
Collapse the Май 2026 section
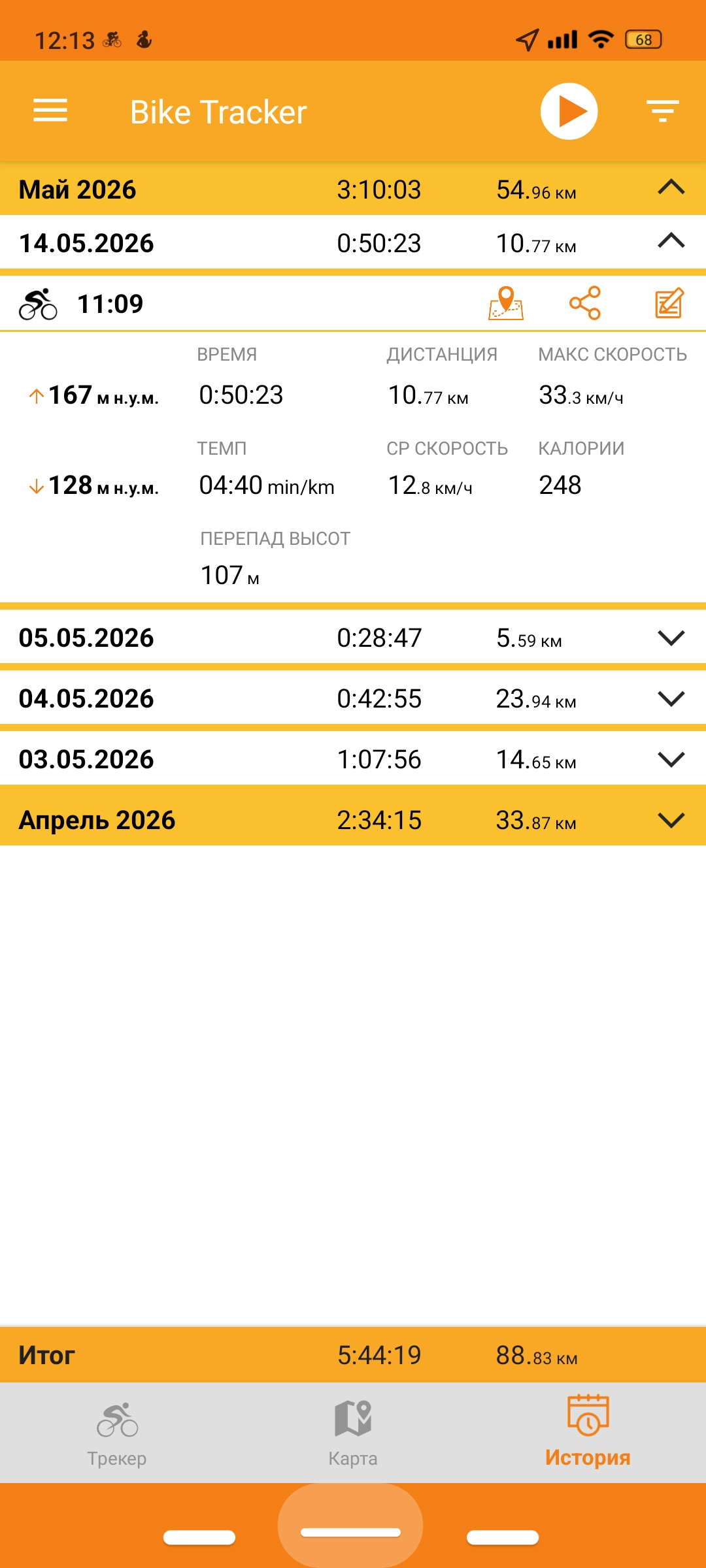click(671, 188)
